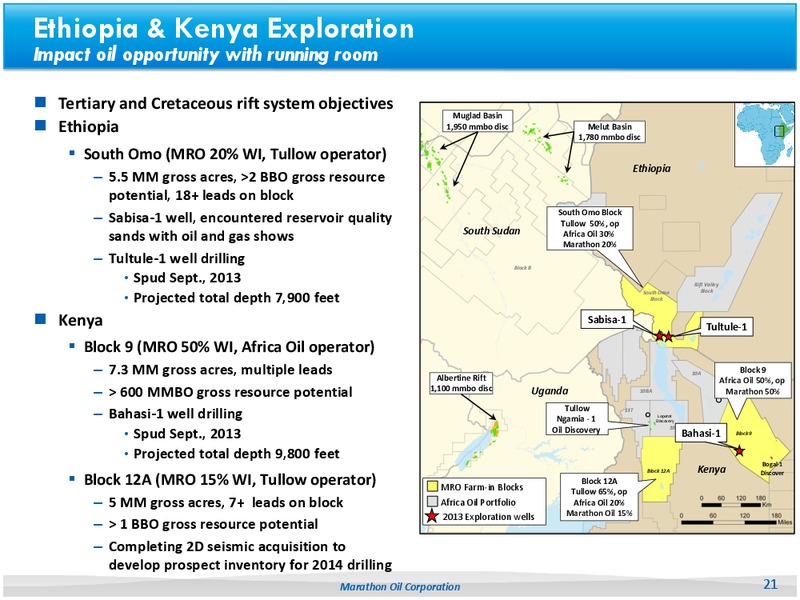Screen dimensions: 800x600
Task: Click the 'Bogal-1 Discover' map label
Action: click(x=772, y=468)
